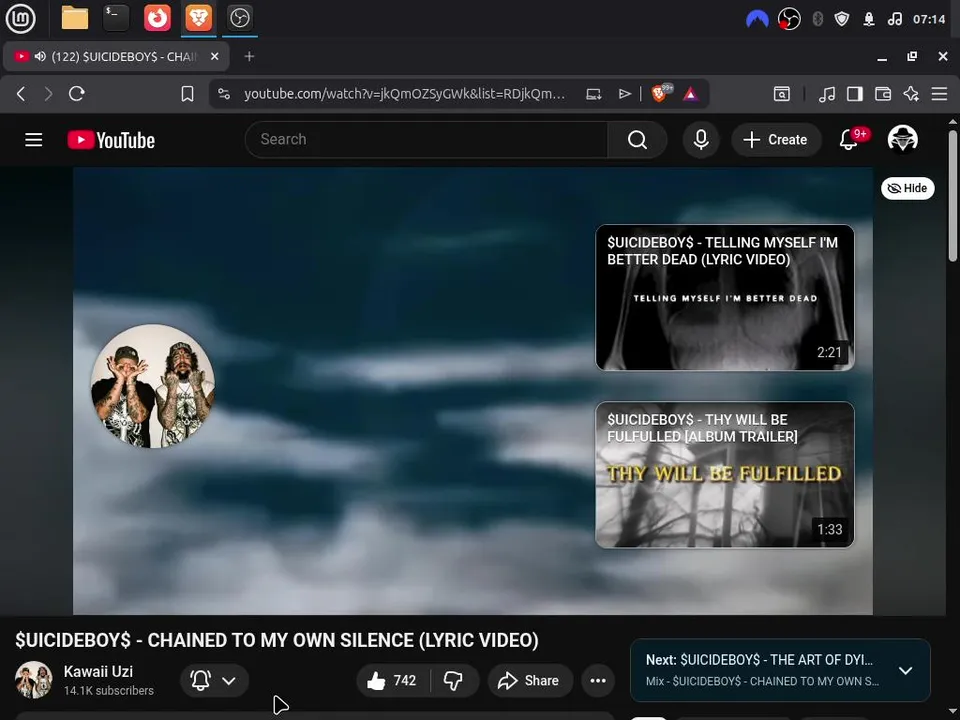Go forward to the next page
The width and height of the screenshot is (960, 720).
pyautogui.click(x=48, y=94)
